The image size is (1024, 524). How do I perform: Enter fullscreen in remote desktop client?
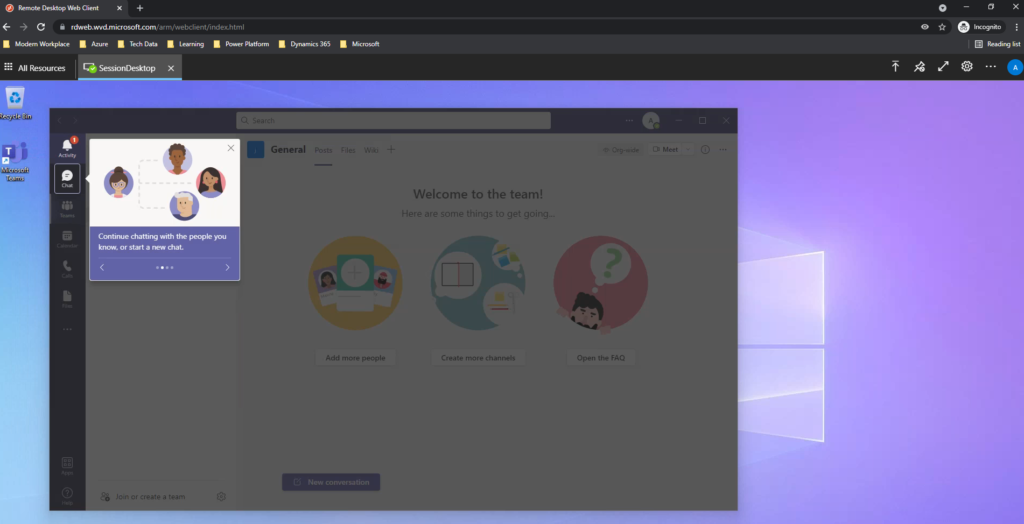[943, 67]
